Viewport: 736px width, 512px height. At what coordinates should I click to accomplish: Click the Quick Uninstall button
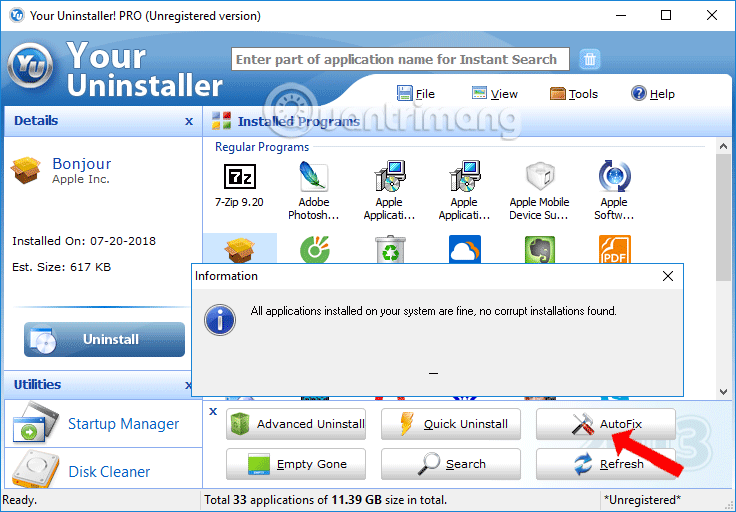[451, 424]
